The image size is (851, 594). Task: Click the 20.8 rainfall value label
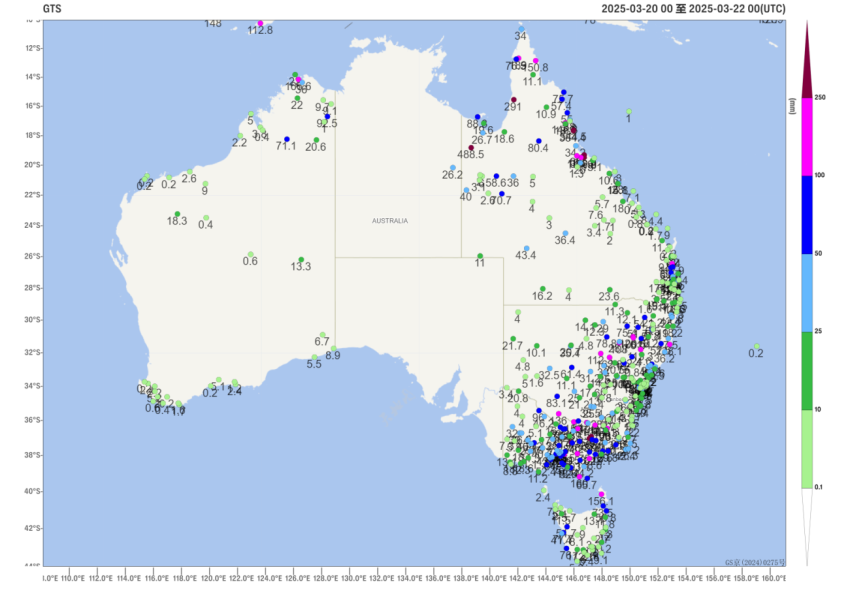[x=518, y=398]
